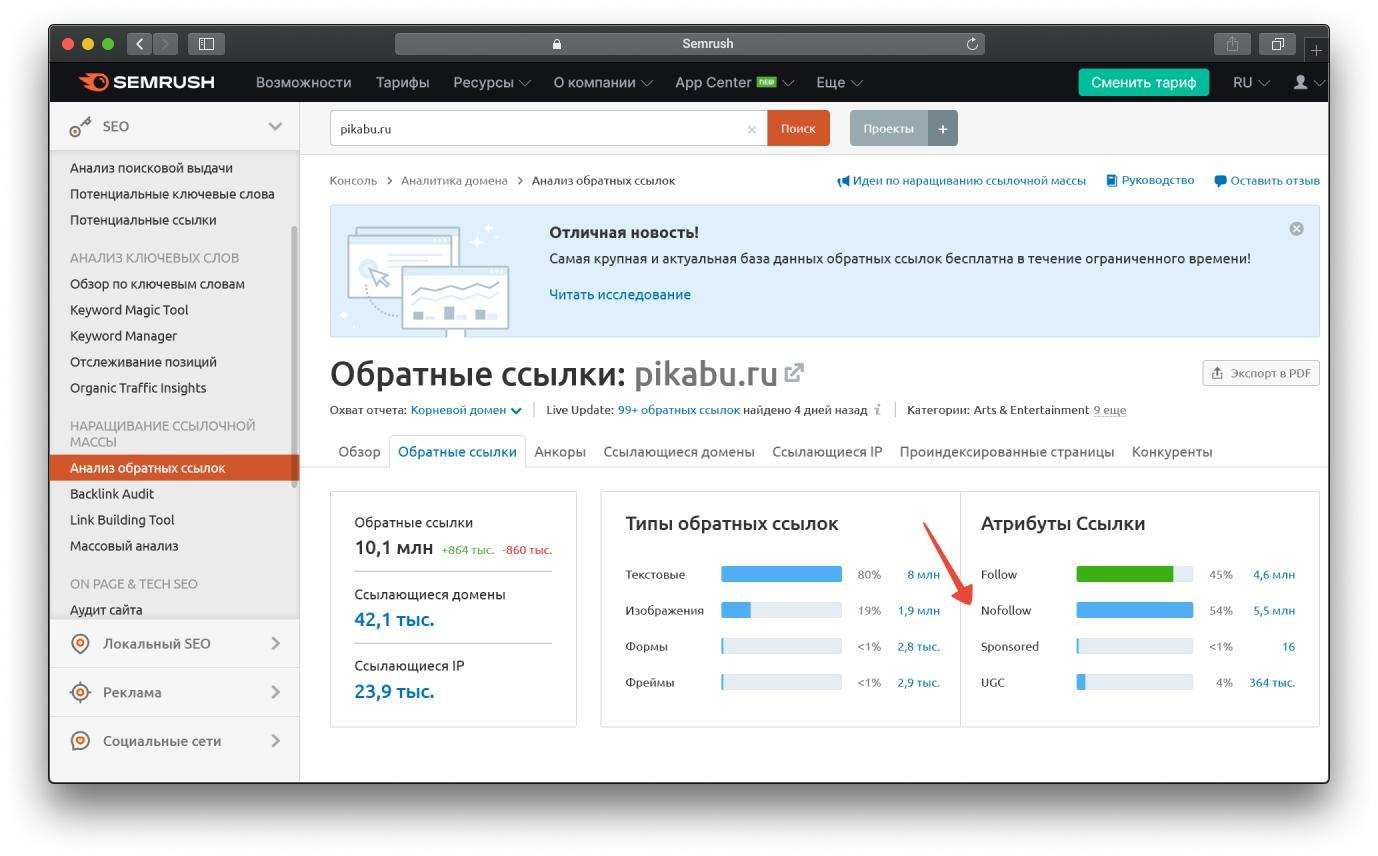Open RU language selector
This screenshot has height=856, width=1378.
pyautogui.click(x=1251, y=82)
